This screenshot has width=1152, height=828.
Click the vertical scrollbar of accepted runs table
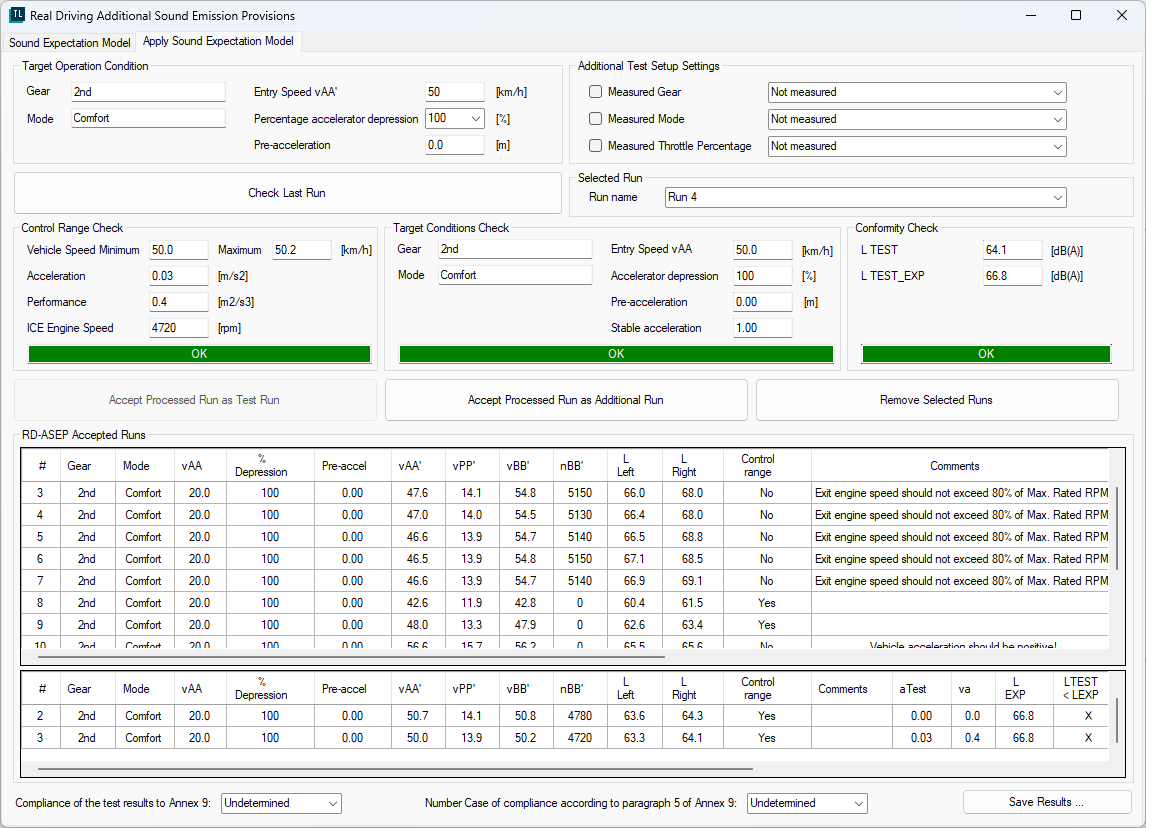point(1117,528)
